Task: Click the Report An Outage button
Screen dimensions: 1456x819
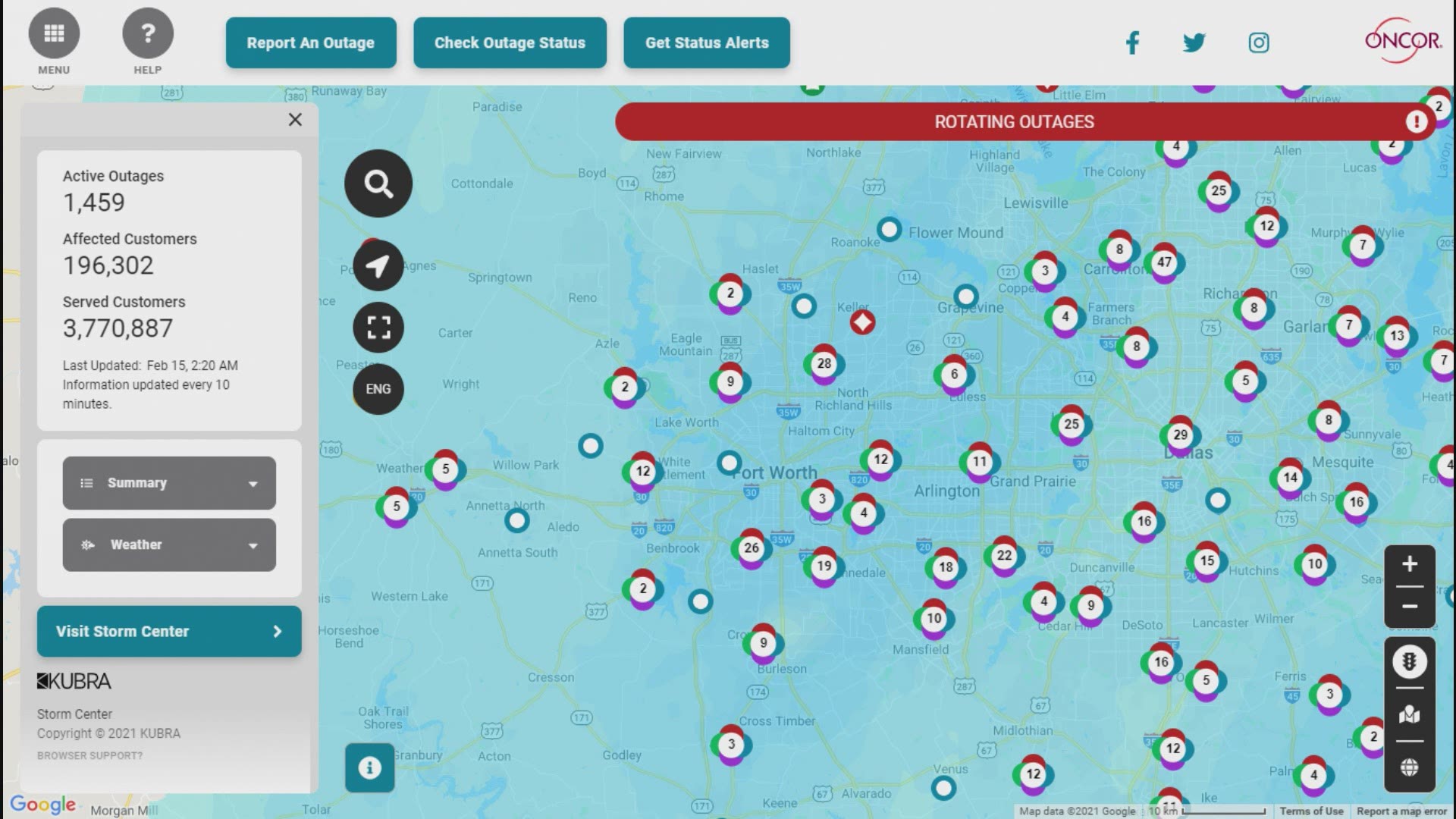Action: [310, 42]
